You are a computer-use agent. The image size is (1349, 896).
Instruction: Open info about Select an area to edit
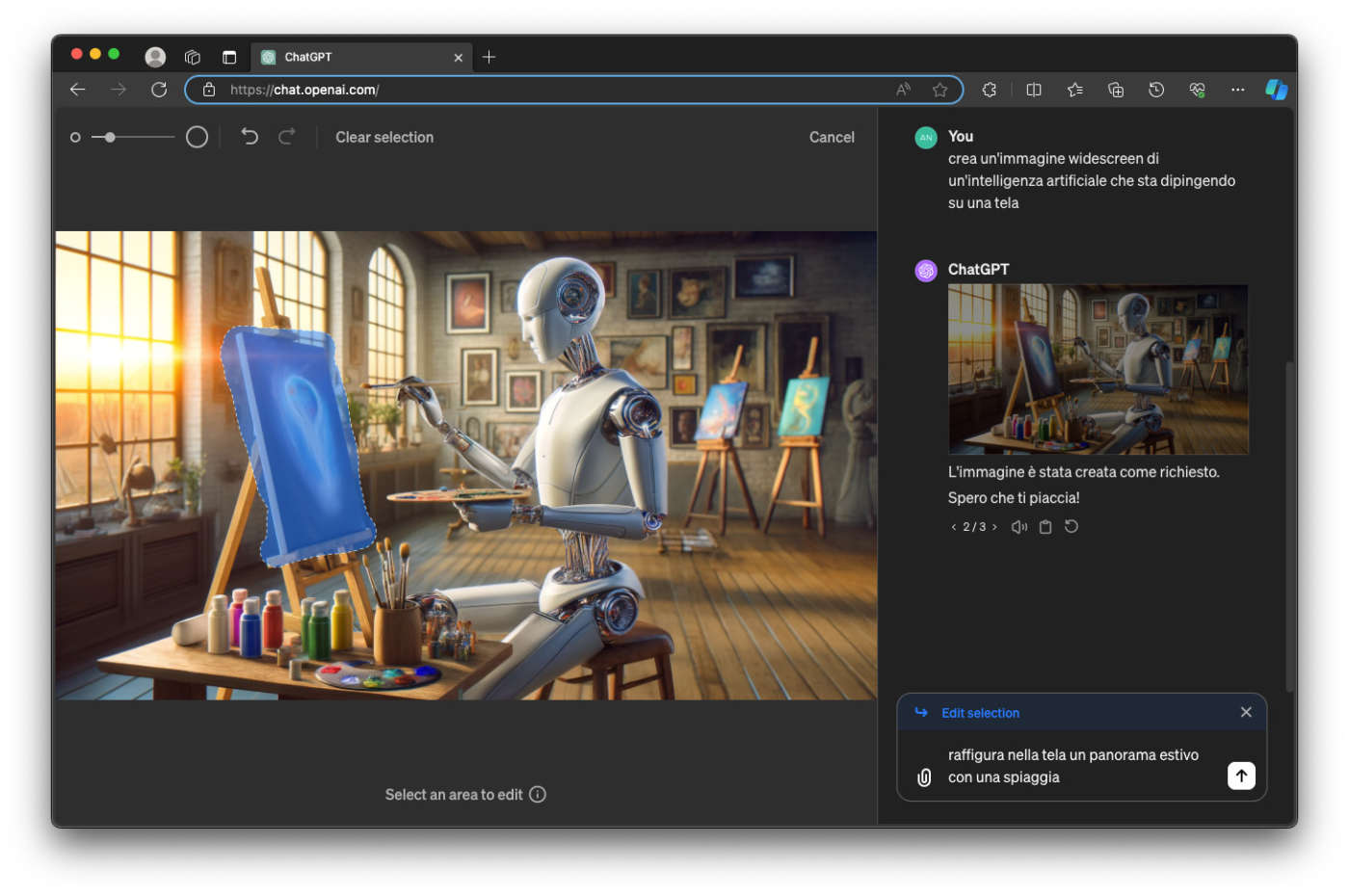pyautogui.click(x=538, y=795)
